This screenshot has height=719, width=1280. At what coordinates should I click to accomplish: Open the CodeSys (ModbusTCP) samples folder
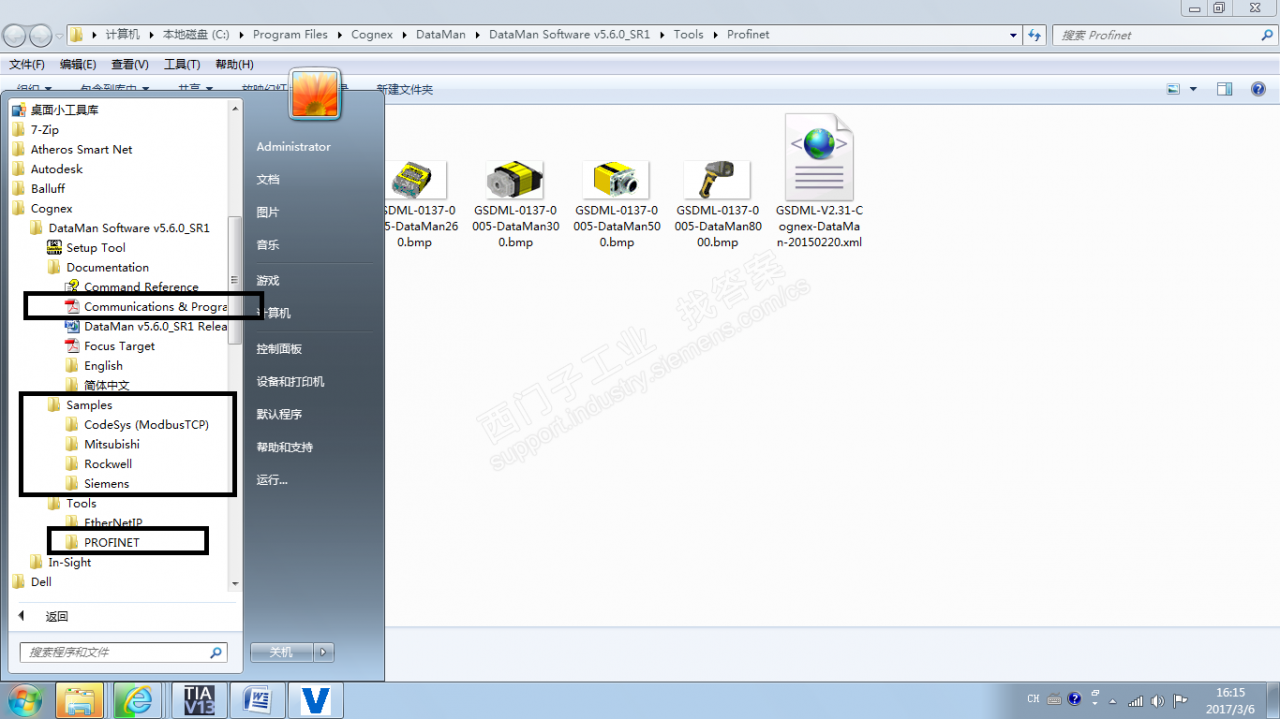137,425
